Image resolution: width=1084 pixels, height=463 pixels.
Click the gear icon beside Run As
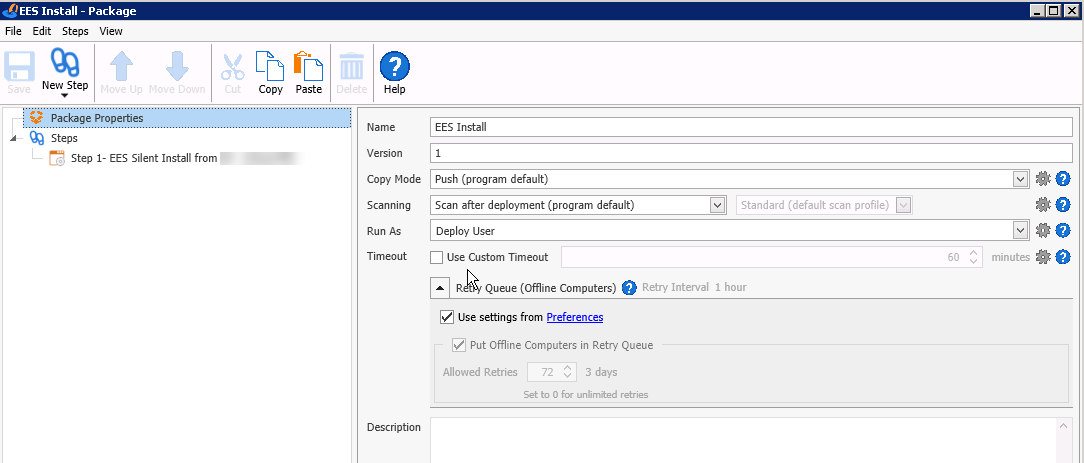pos(1043,231)
